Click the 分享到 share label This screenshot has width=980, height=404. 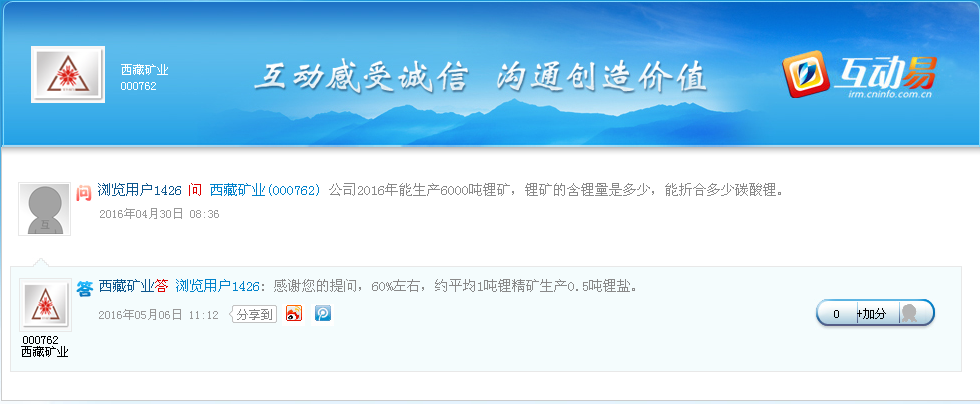tap(254, 315)
